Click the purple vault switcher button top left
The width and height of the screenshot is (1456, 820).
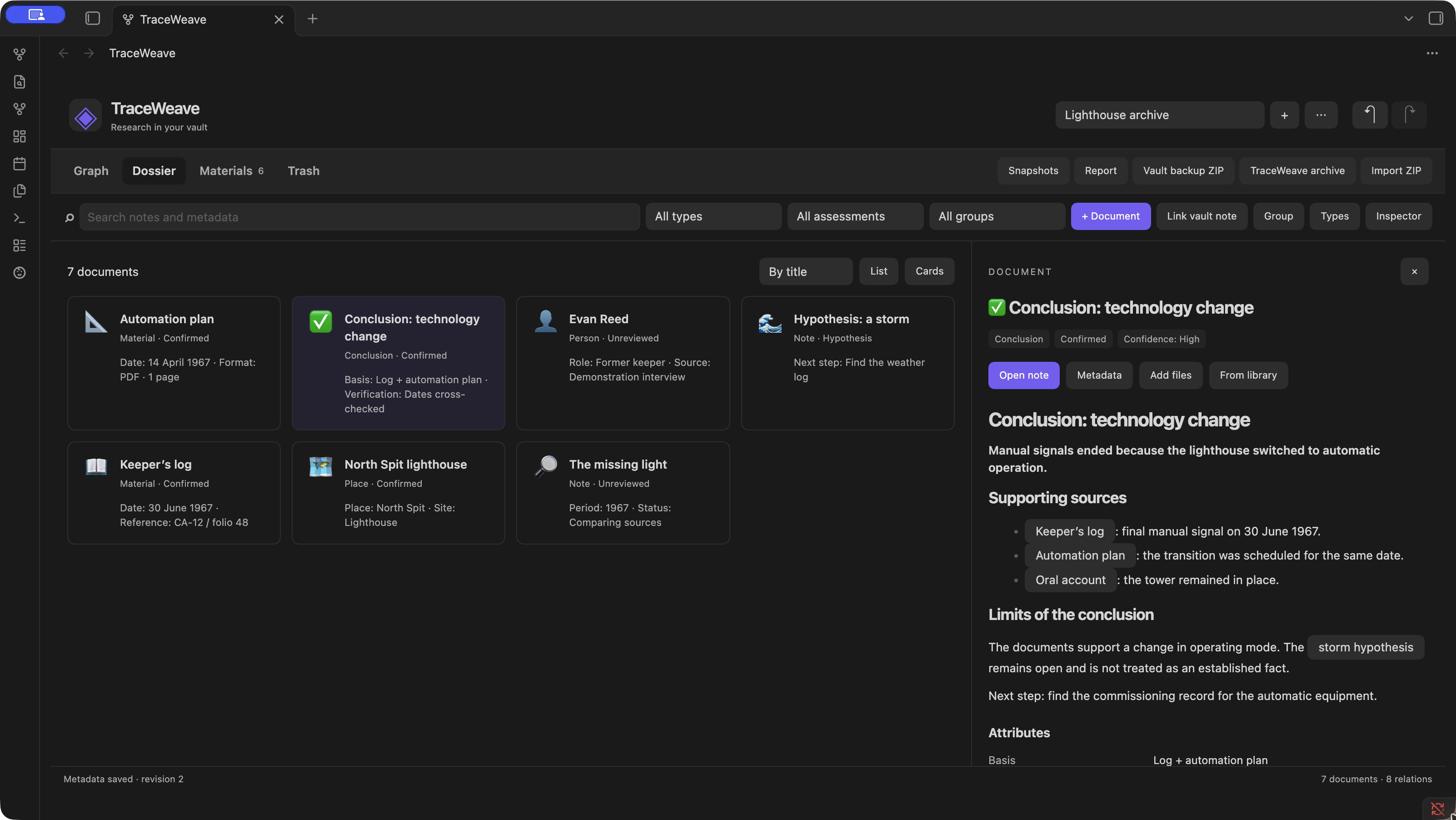coord(35,15)
